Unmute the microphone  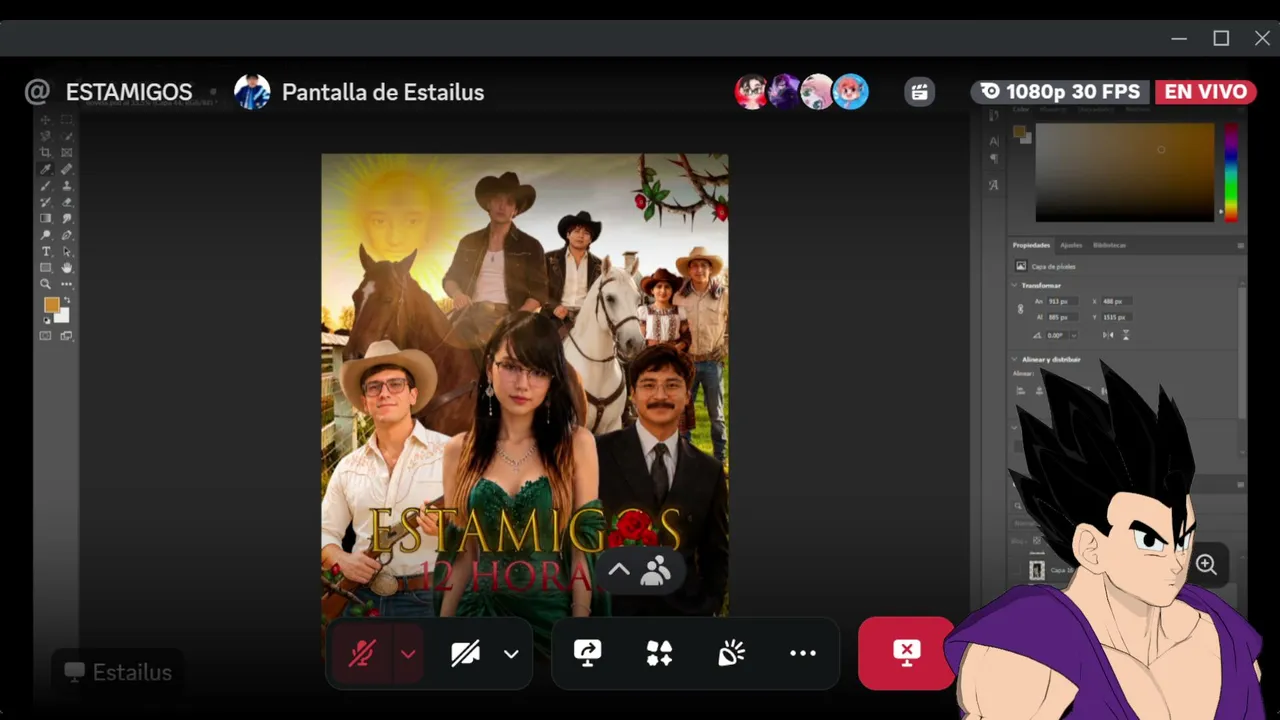362,653
